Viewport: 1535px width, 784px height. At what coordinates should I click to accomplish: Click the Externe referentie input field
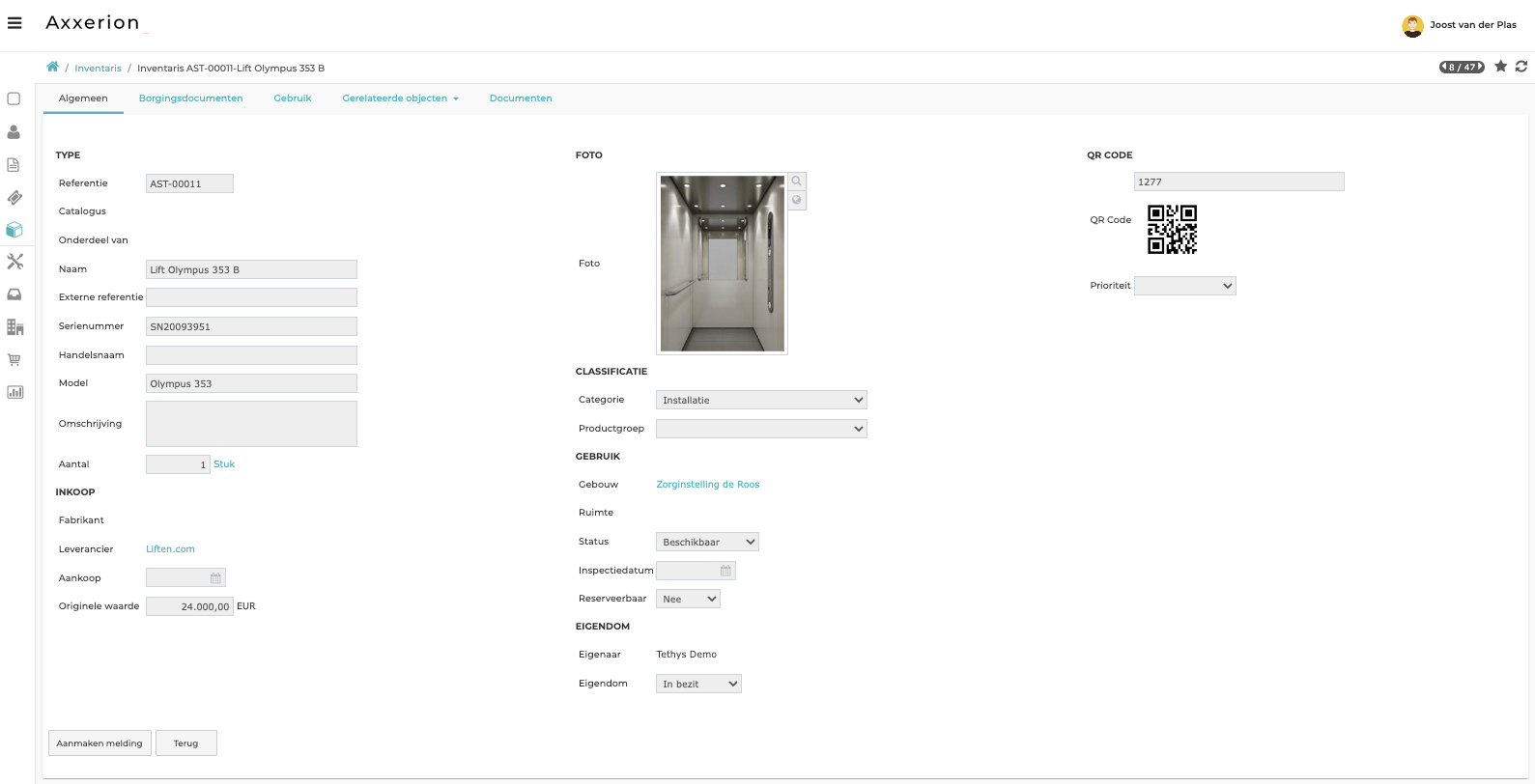point(251,297)
